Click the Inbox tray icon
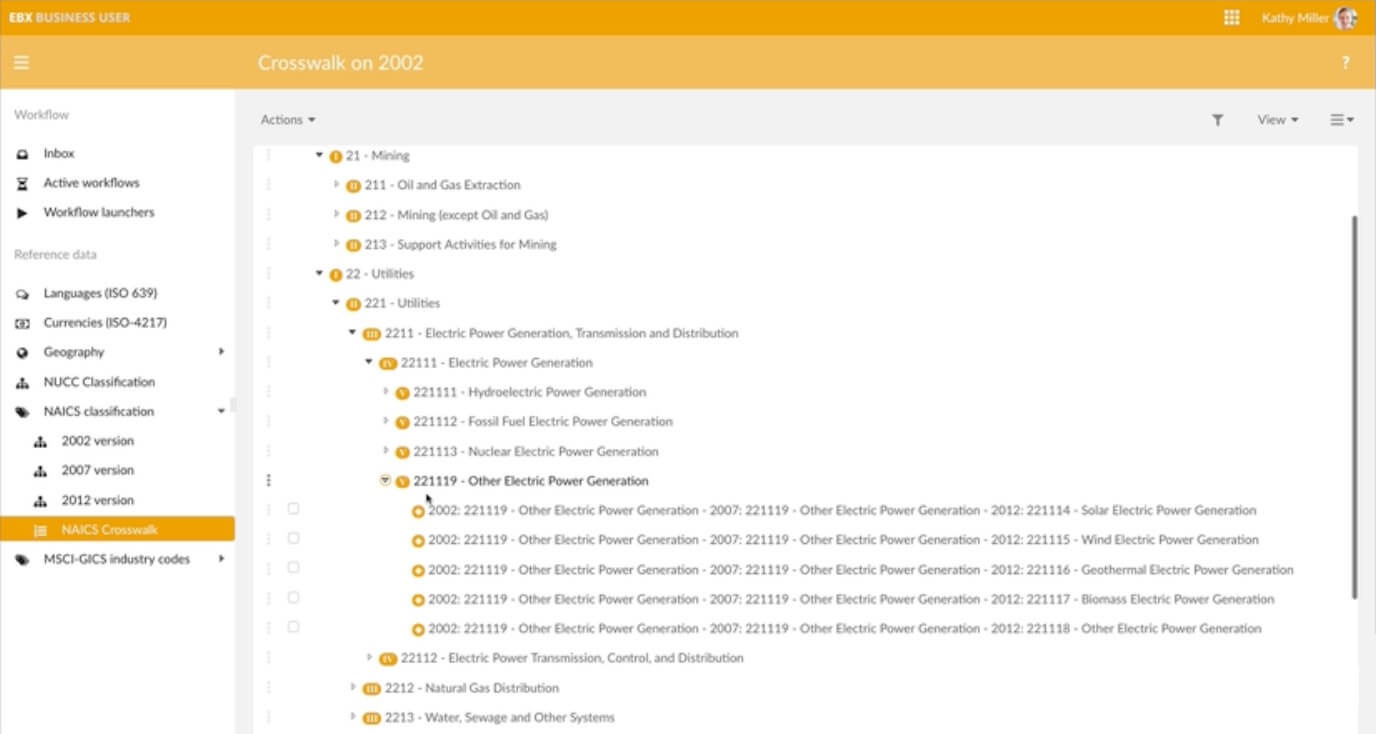 [x=22, y=154]
